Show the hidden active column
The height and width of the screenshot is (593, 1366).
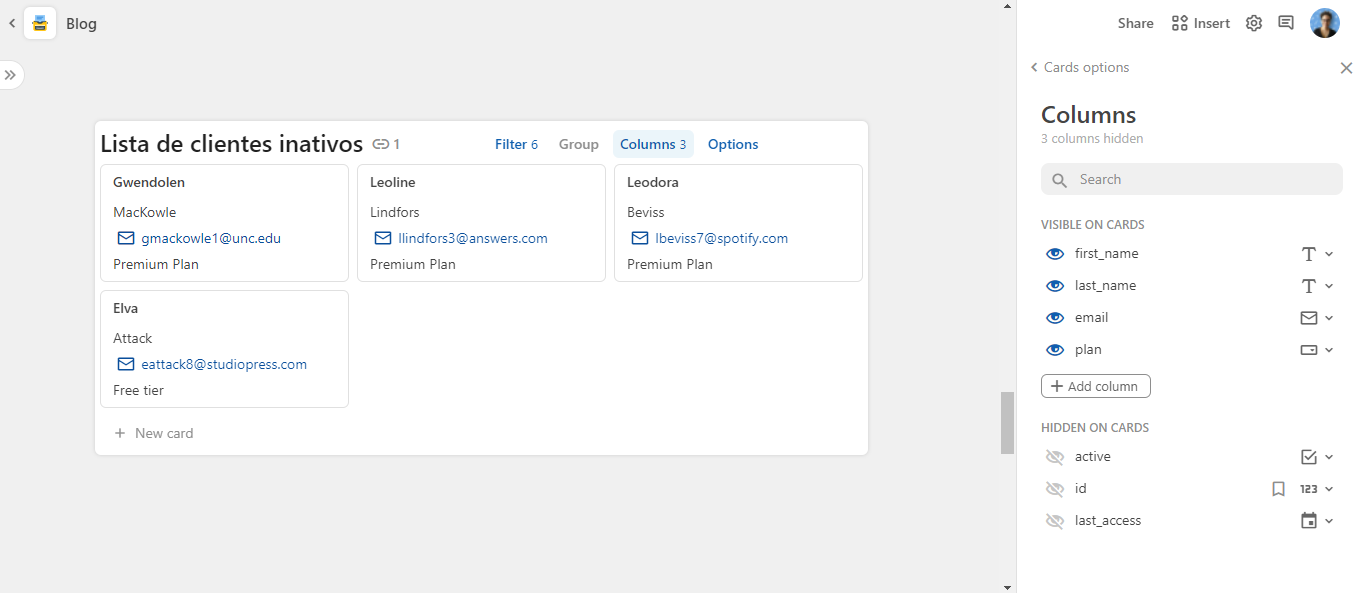1054,457
